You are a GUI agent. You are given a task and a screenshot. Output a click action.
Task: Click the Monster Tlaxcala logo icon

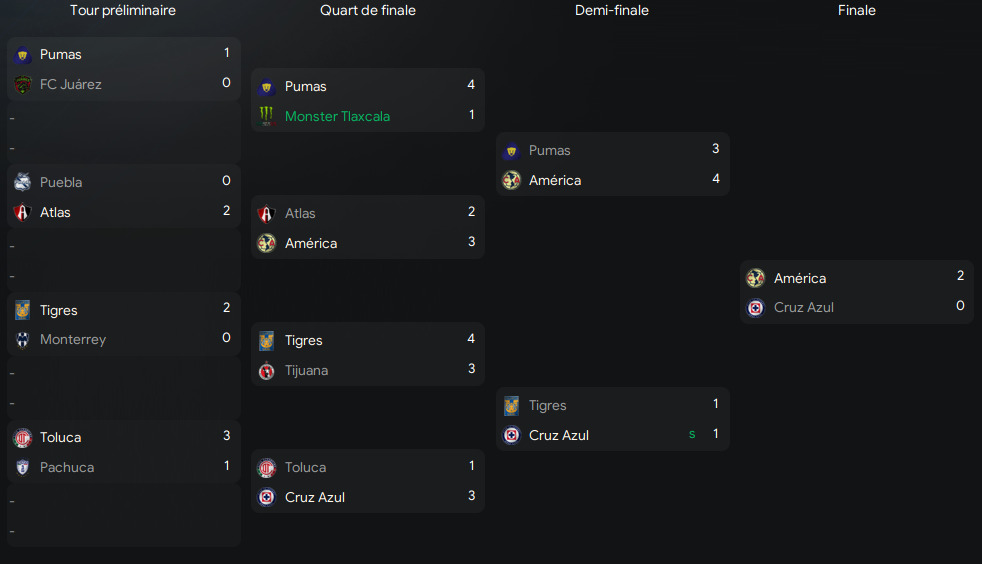(x=266, y=116)
